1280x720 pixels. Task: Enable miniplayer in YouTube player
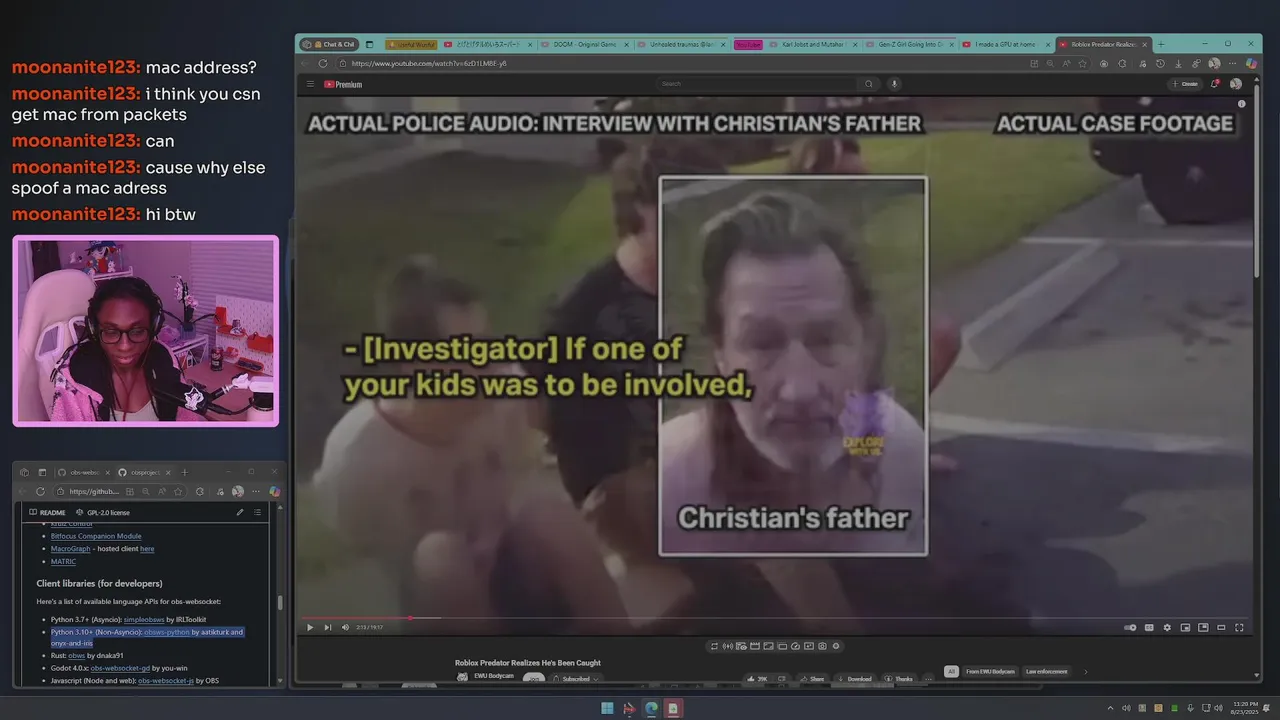(x=1186, y=627)
